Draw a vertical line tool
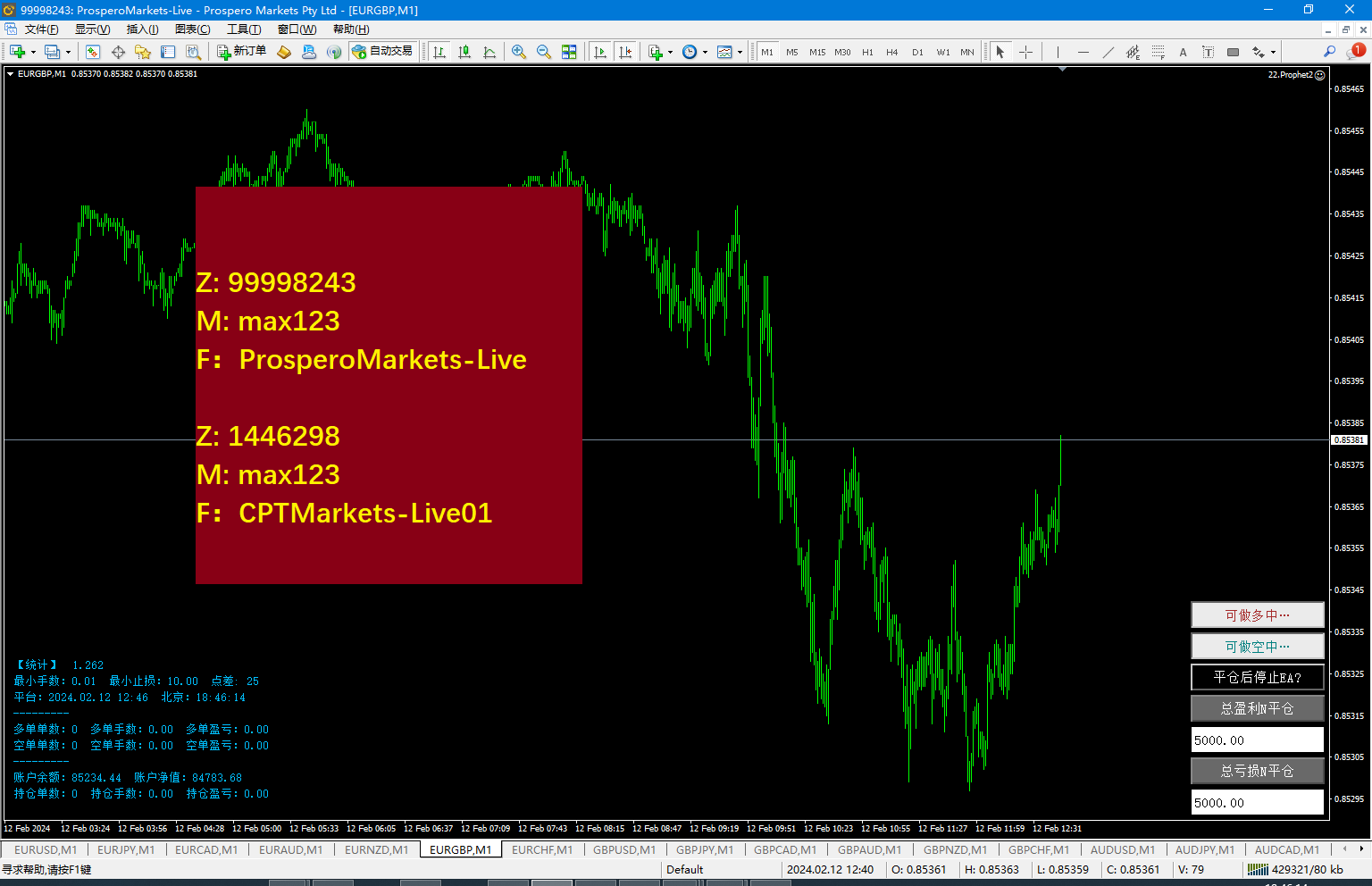The height and width of the screenshot is (886, 1372). tap(1058, 52)
